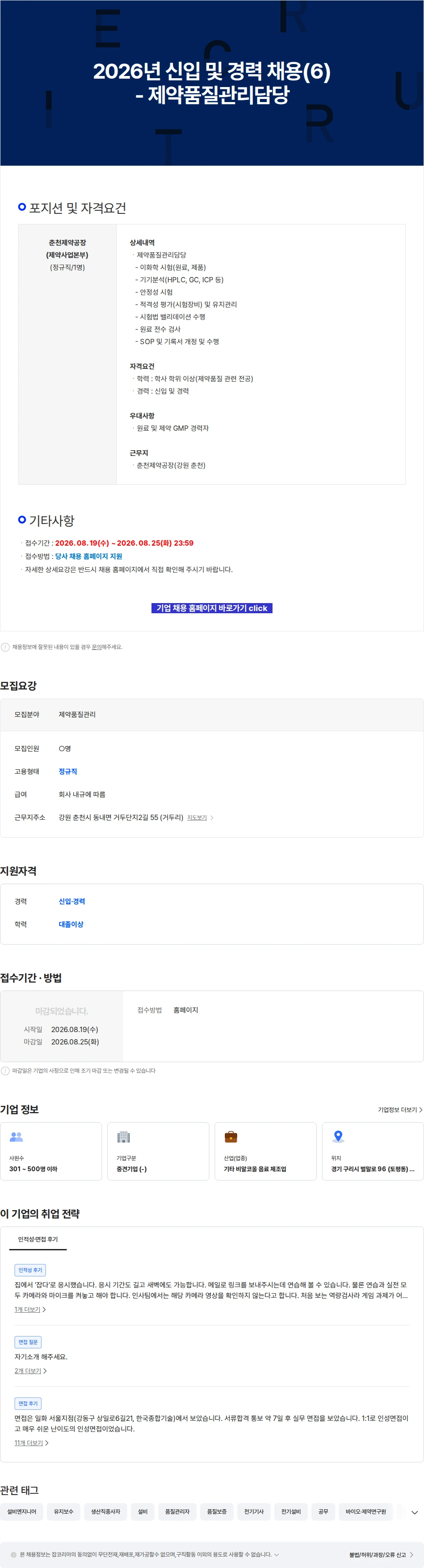The width and height of the screenshot is (424, 1568).
Task: Click the 신입·경력 experience link
Action: click(72, 901)
